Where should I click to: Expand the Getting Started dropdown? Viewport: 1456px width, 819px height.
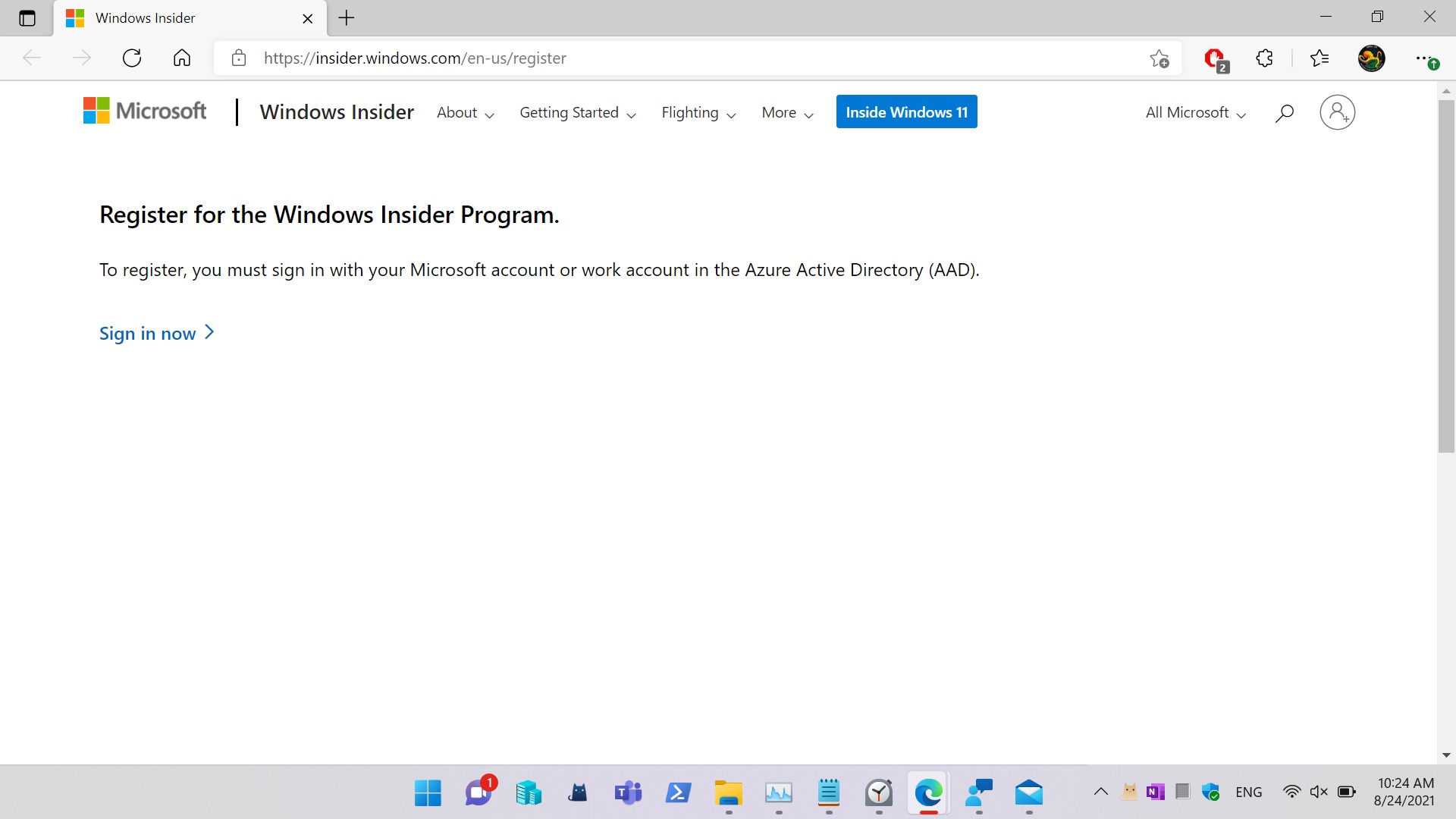pyautogui.click(x=577, y=112)
